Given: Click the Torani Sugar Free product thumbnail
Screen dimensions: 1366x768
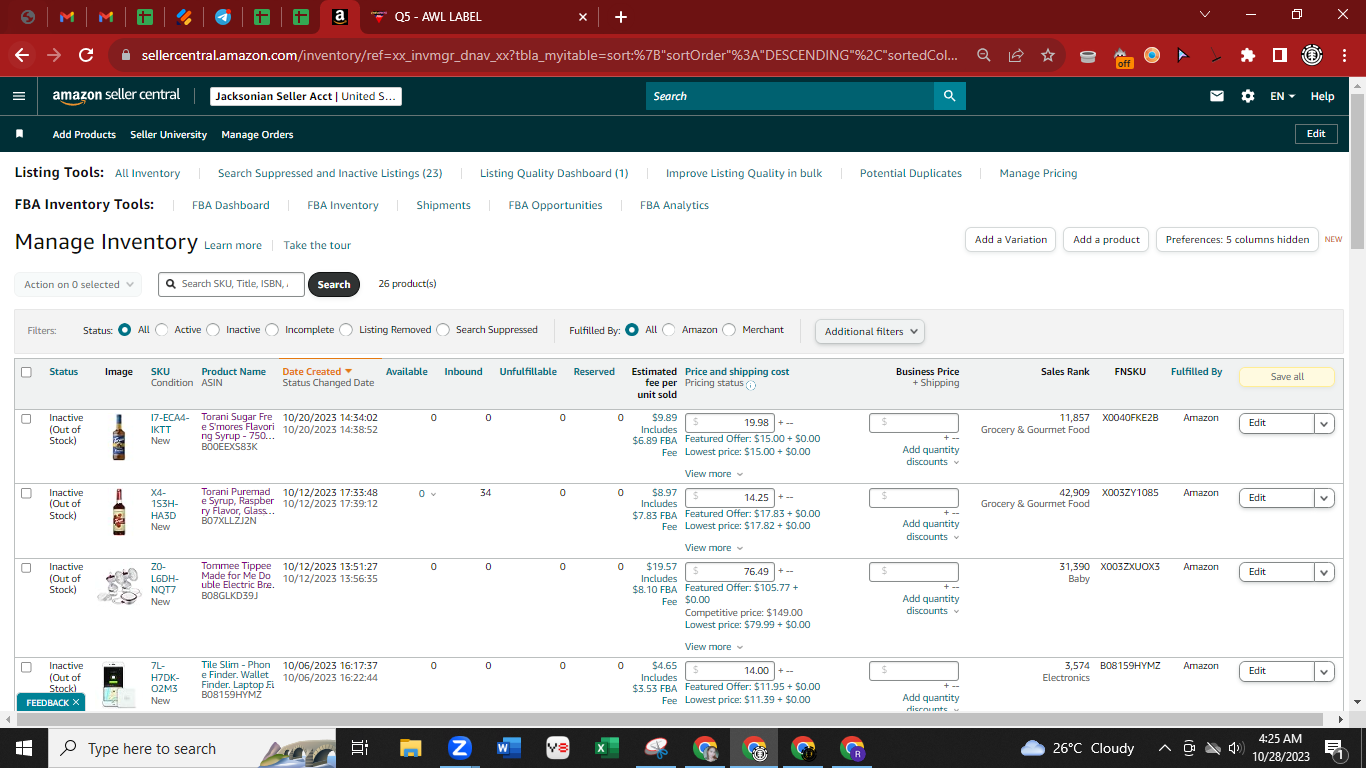Looking at the screenshot, I should point(119,437).
